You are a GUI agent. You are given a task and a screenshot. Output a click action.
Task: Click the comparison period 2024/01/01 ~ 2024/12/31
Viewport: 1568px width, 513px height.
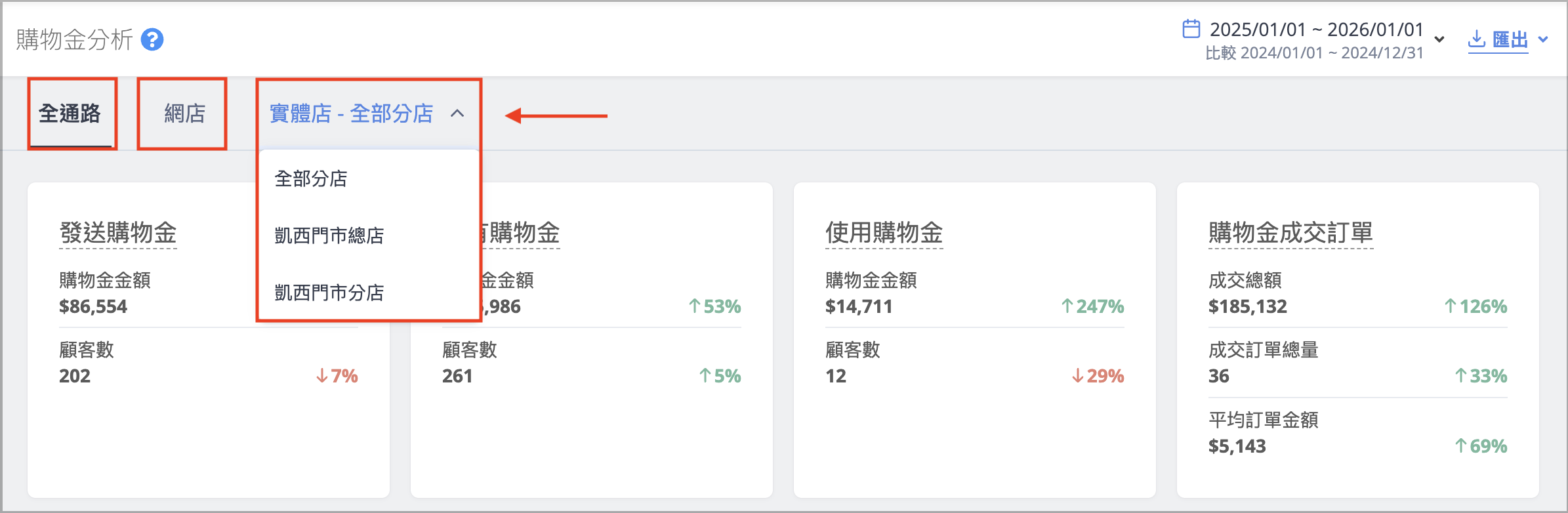(1314, 52)
